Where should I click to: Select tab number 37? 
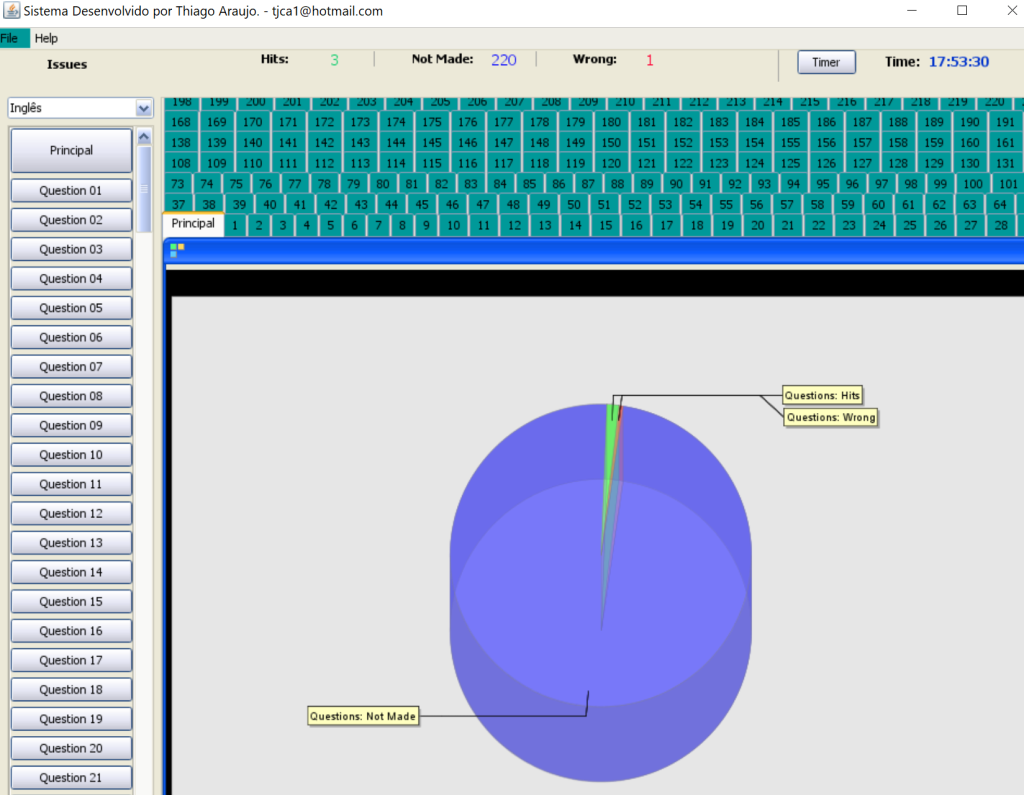(178, 204)
